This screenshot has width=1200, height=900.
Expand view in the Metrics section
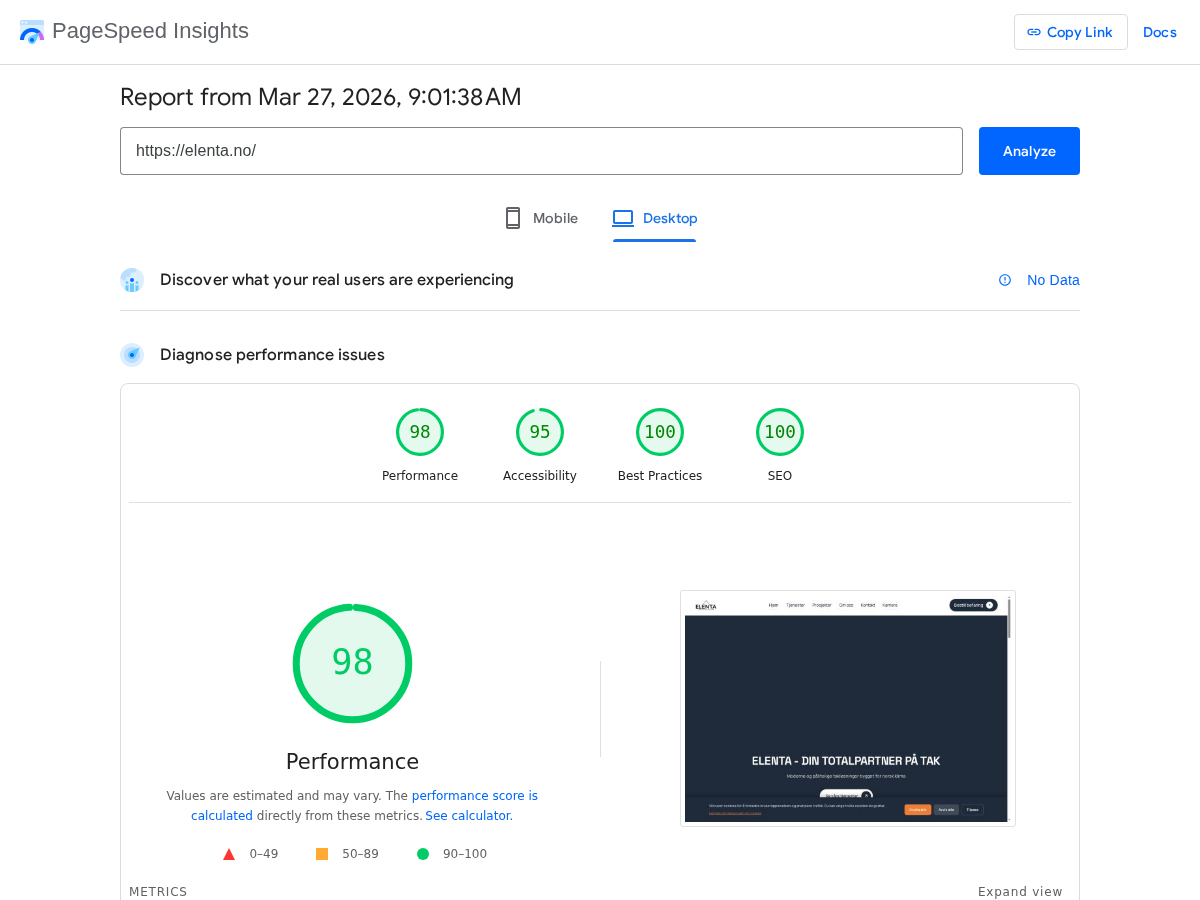tap(1020, 891)
